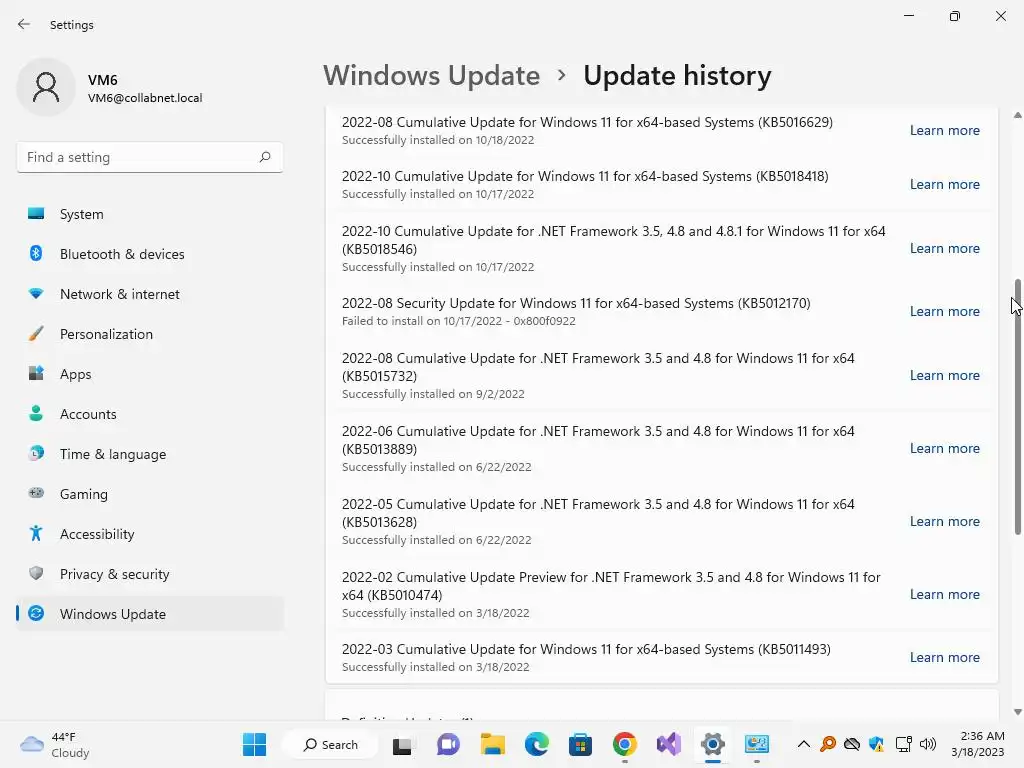Open Microsoft Store from the taskbar
The width and height of the screenshot is (1024, 768).
(x=580, y=744)
